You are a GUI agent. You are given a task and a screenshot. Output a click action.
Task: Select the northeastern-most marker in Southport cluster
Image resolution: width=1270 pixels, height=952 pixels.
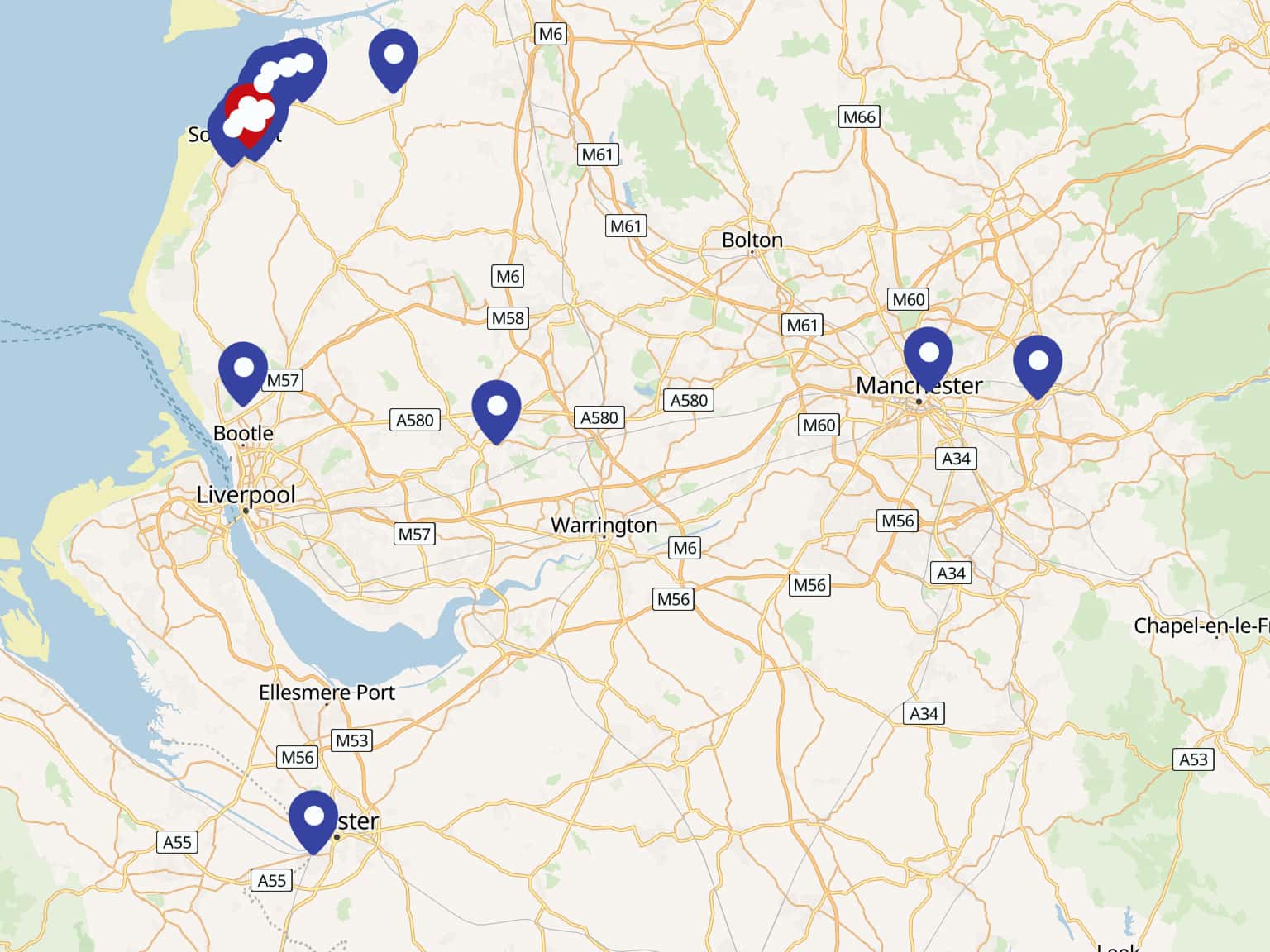(x=303, y=68)
